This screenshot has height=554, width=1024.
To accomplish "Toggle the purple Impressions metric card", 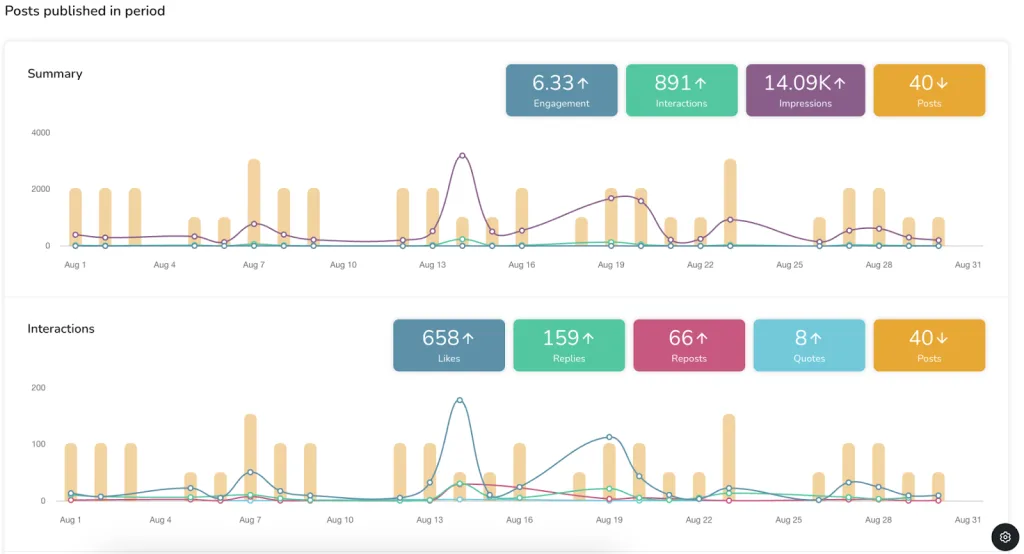I will point(805,90).
